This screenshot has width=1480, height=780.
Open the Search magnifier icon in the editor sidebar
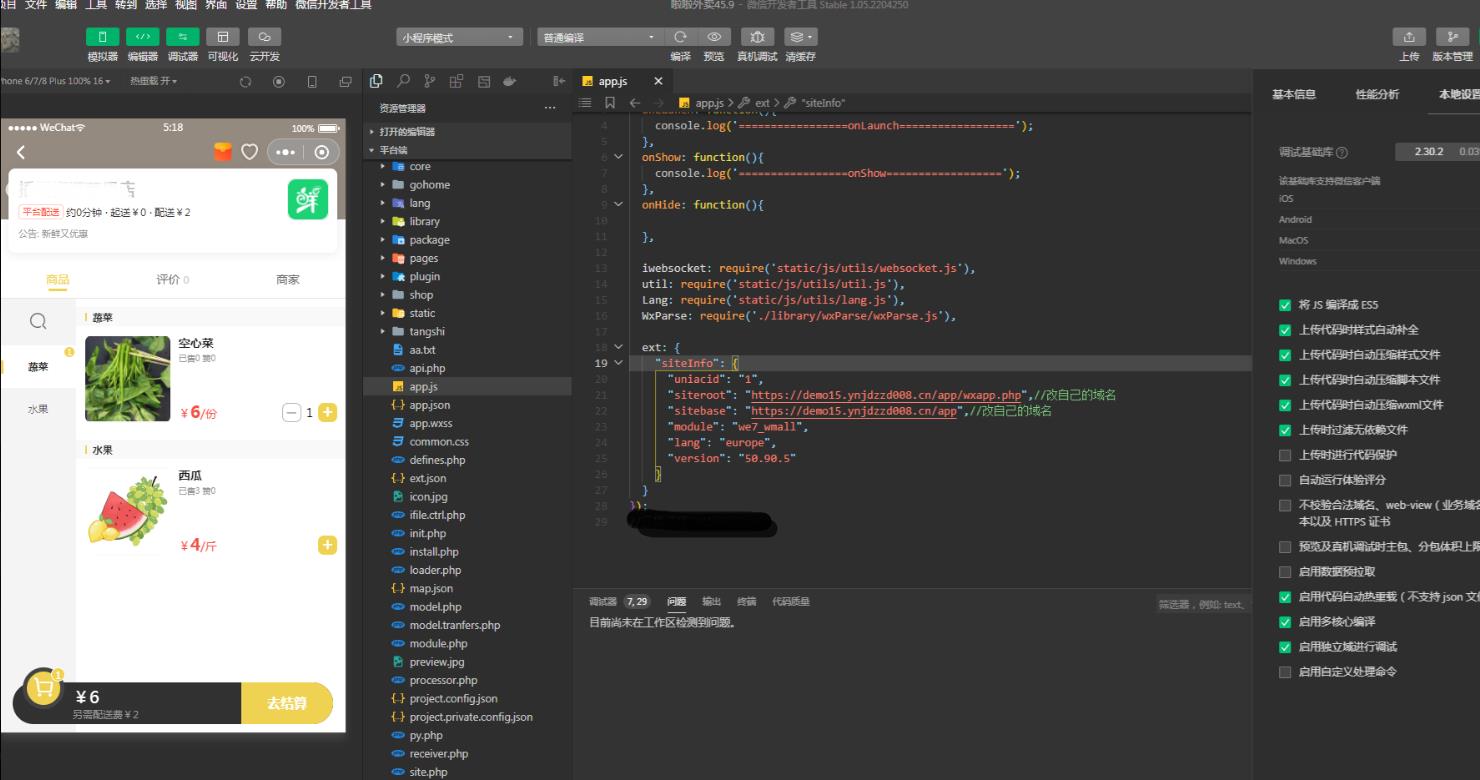403,81
